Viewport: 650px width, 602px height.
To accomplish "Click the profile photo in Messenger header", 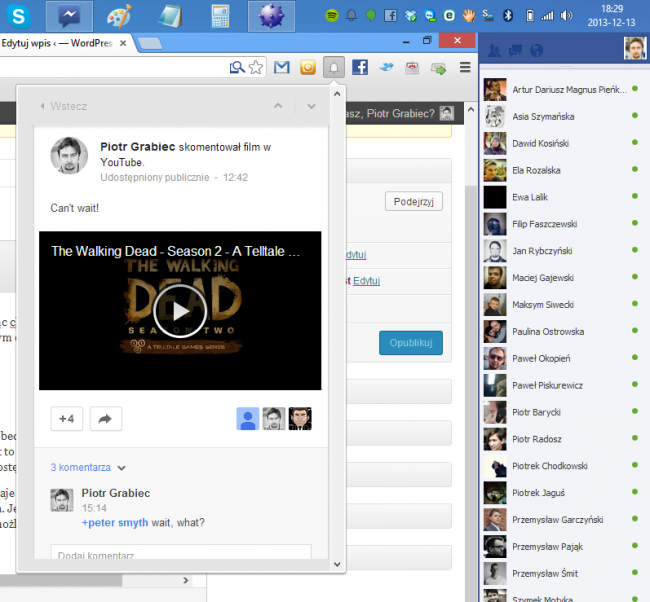I will (x=635, y=48).
